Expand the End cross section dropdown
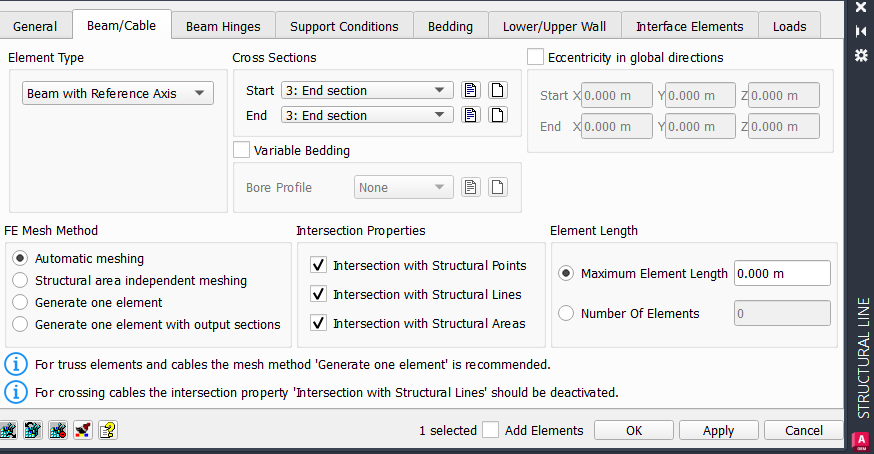 pos(367,115)
